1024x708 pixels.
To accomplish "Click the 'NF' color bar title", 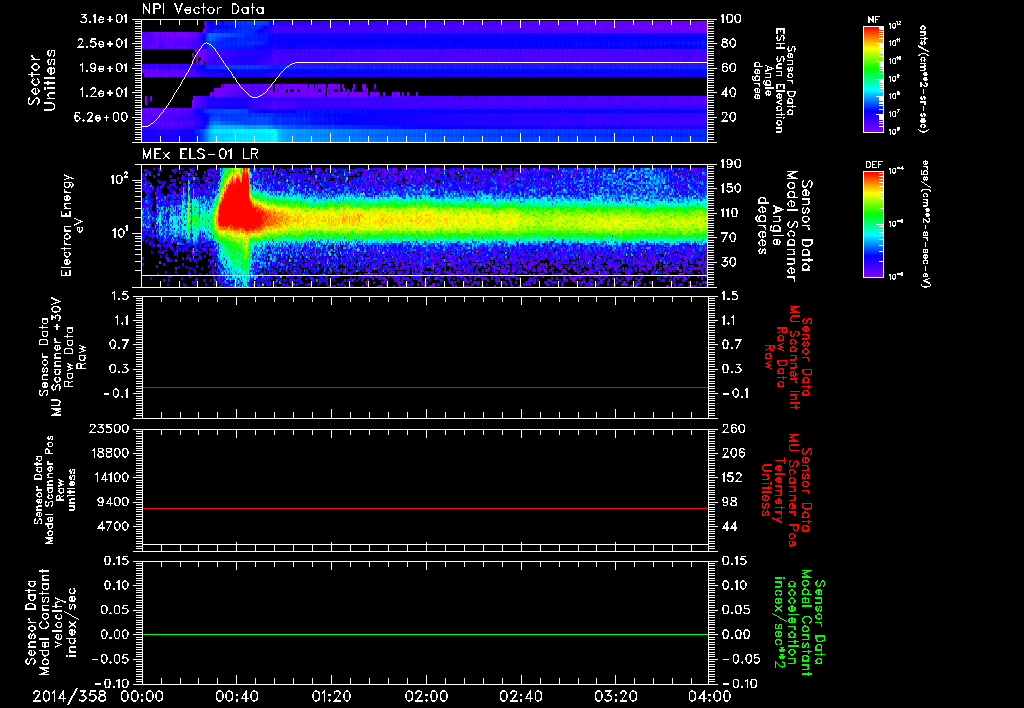I will click(x=873, y=20).
